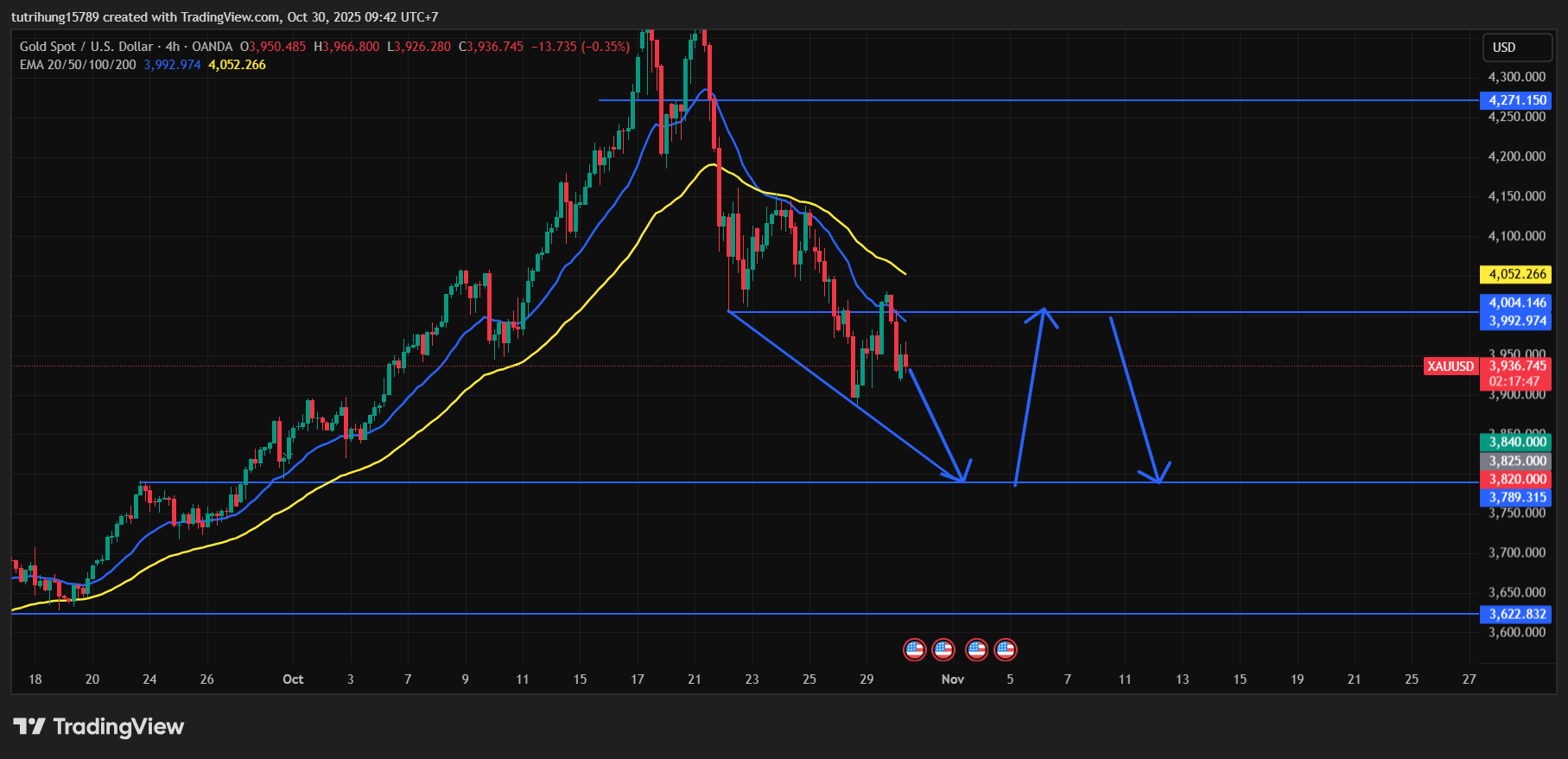Click the second US flag event icon from left

(943, 649)
